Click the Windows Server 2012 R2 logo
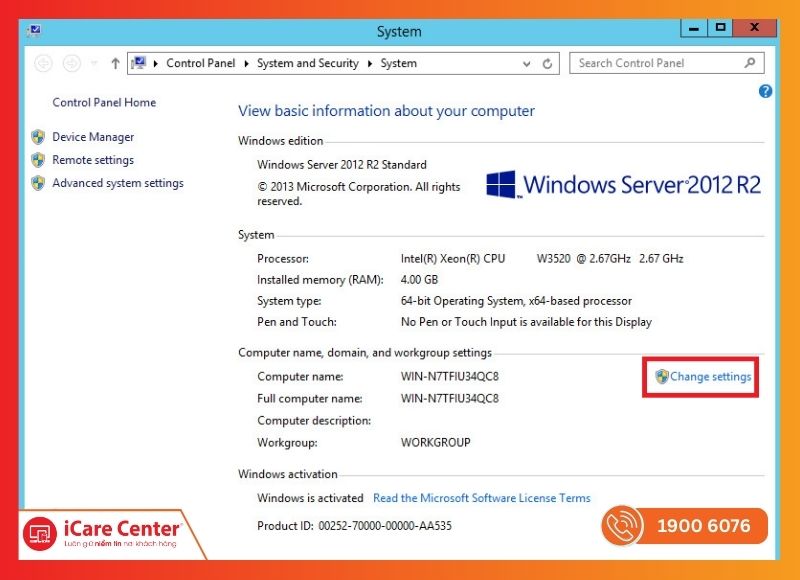 coord(623,185)
